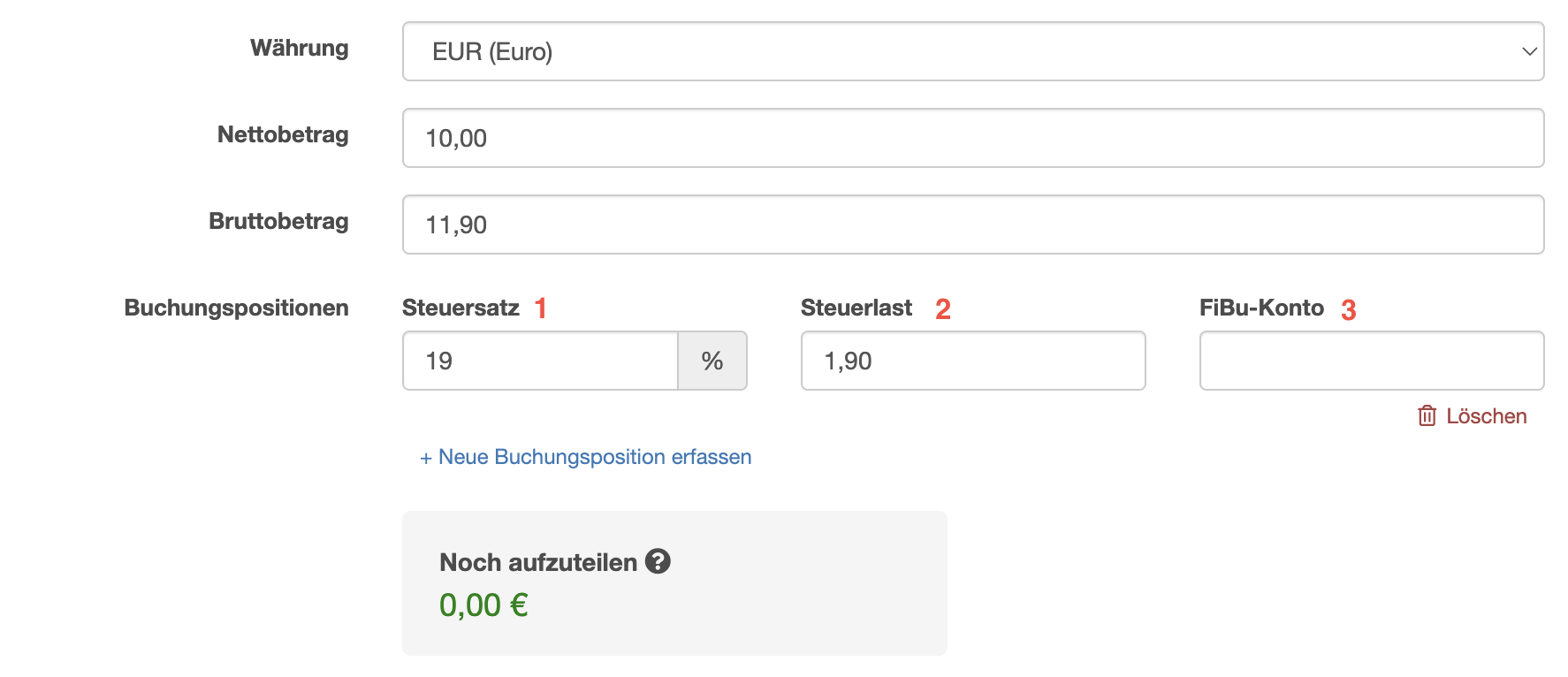Click the Buchungspositionen label

click(x=236, y=308)
